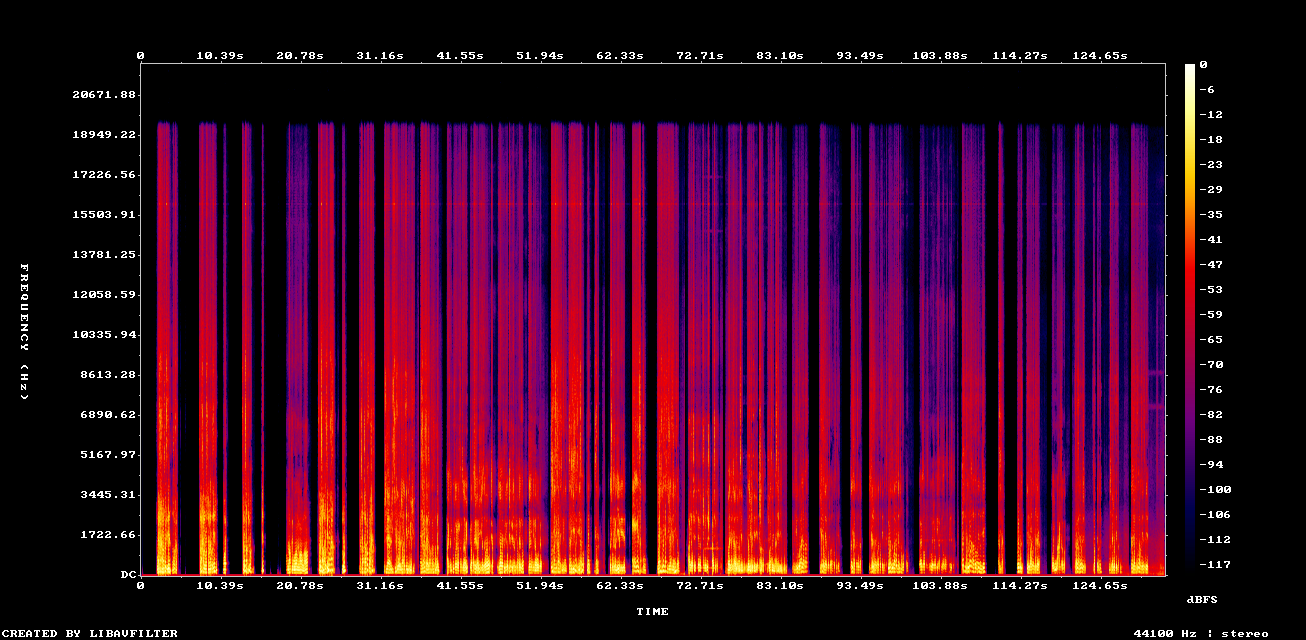Click the 103.88s time marker
Viewport: 1306px width, 640px height.
941,55
